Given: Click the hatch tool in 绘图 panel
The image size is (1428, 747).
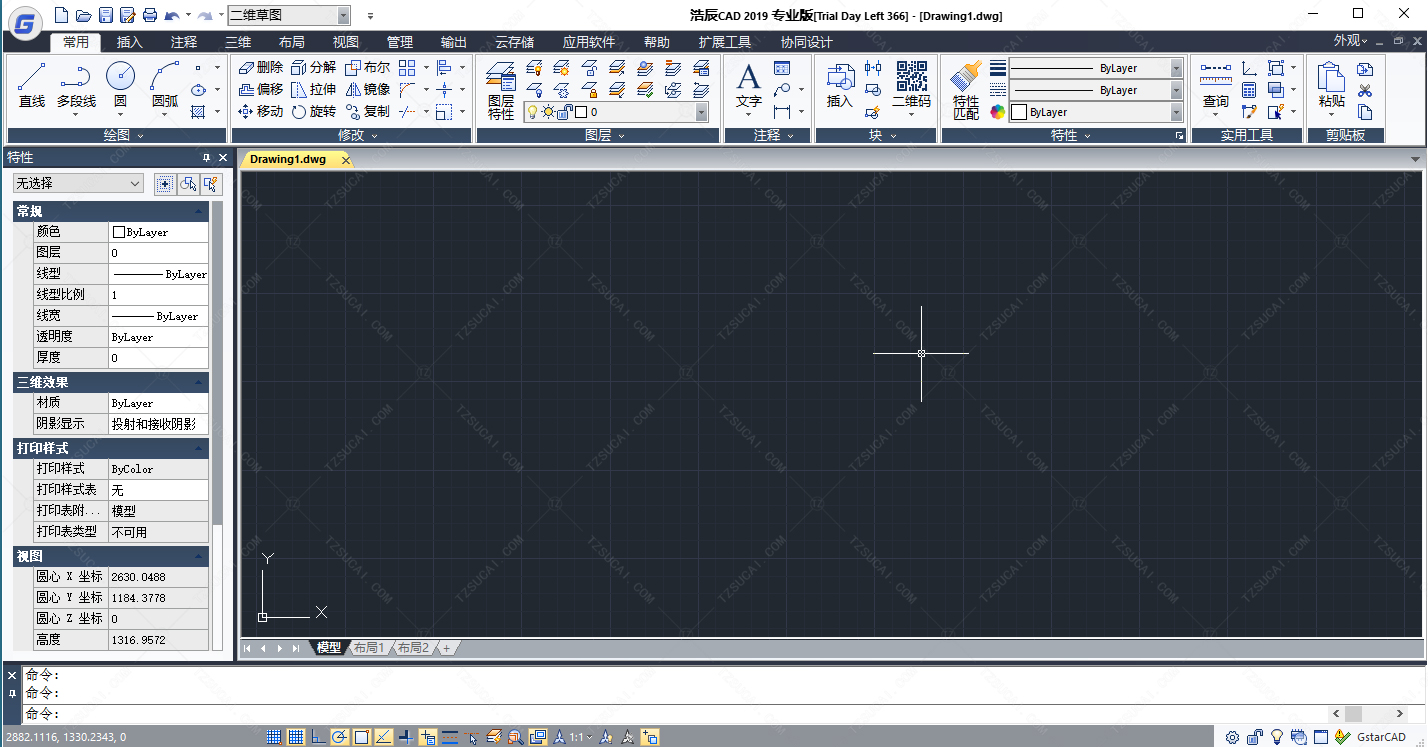Looking at the screenshot, I should tap(198, 111).
